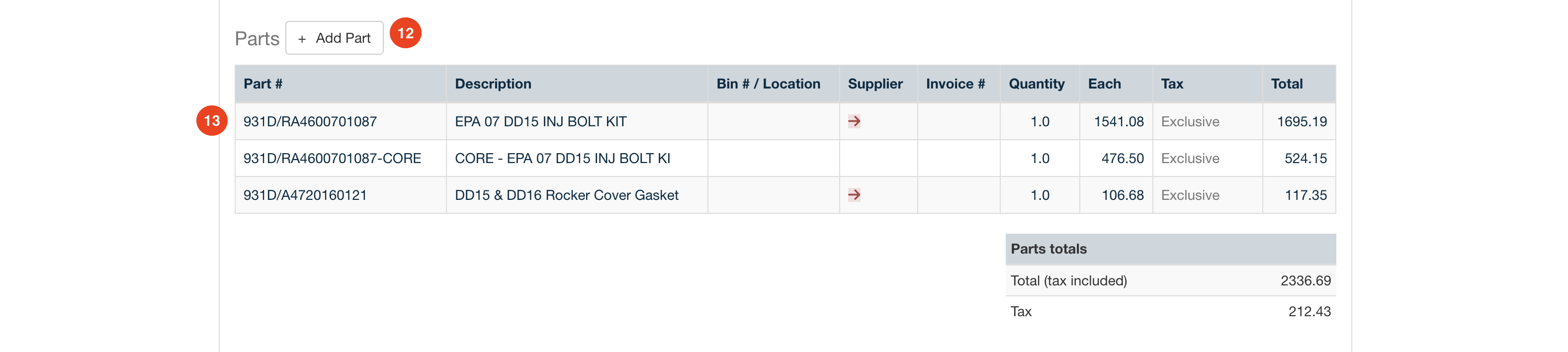The width and height of the screenshot is (1568, 352).
Task: Click the Bin # / Location column header
Action: click(768, 84)
